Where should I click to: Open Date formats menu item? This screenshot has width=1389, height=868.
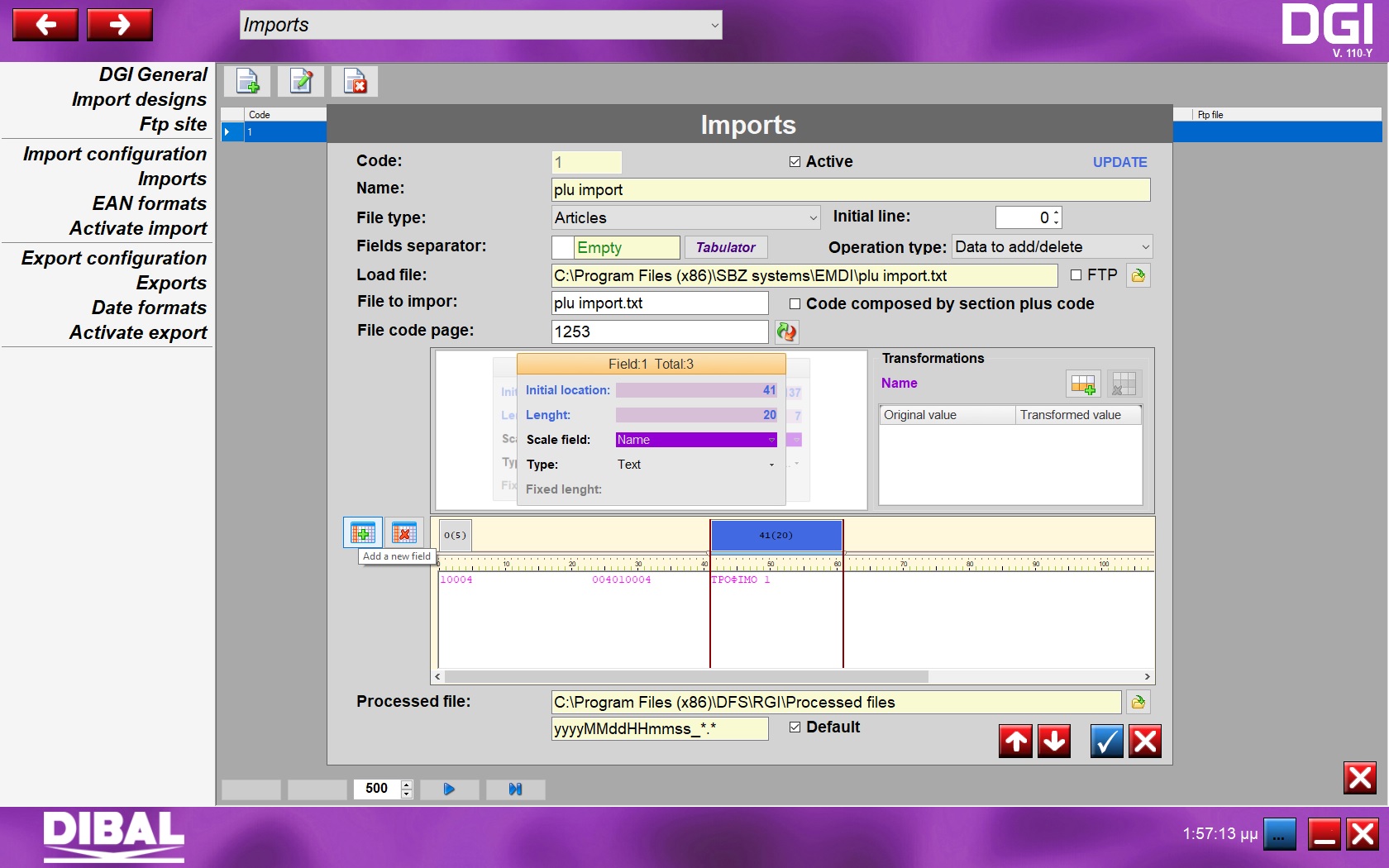(149, 308)
